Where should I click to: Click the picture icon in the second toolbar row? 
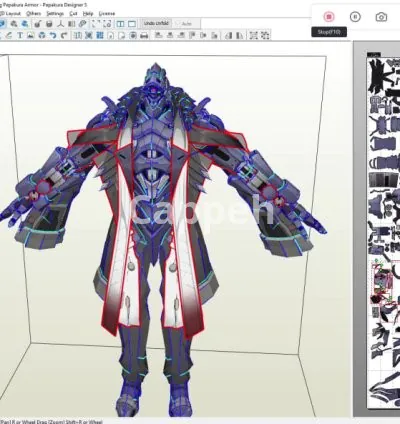[31, 35]
